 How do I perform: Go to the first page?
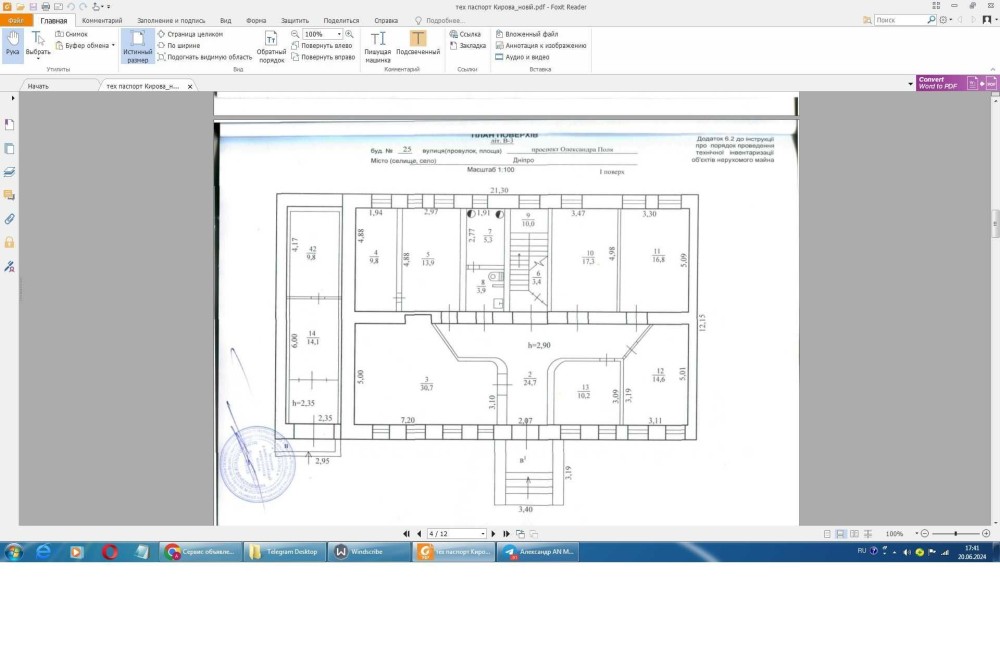click(406, 534)
